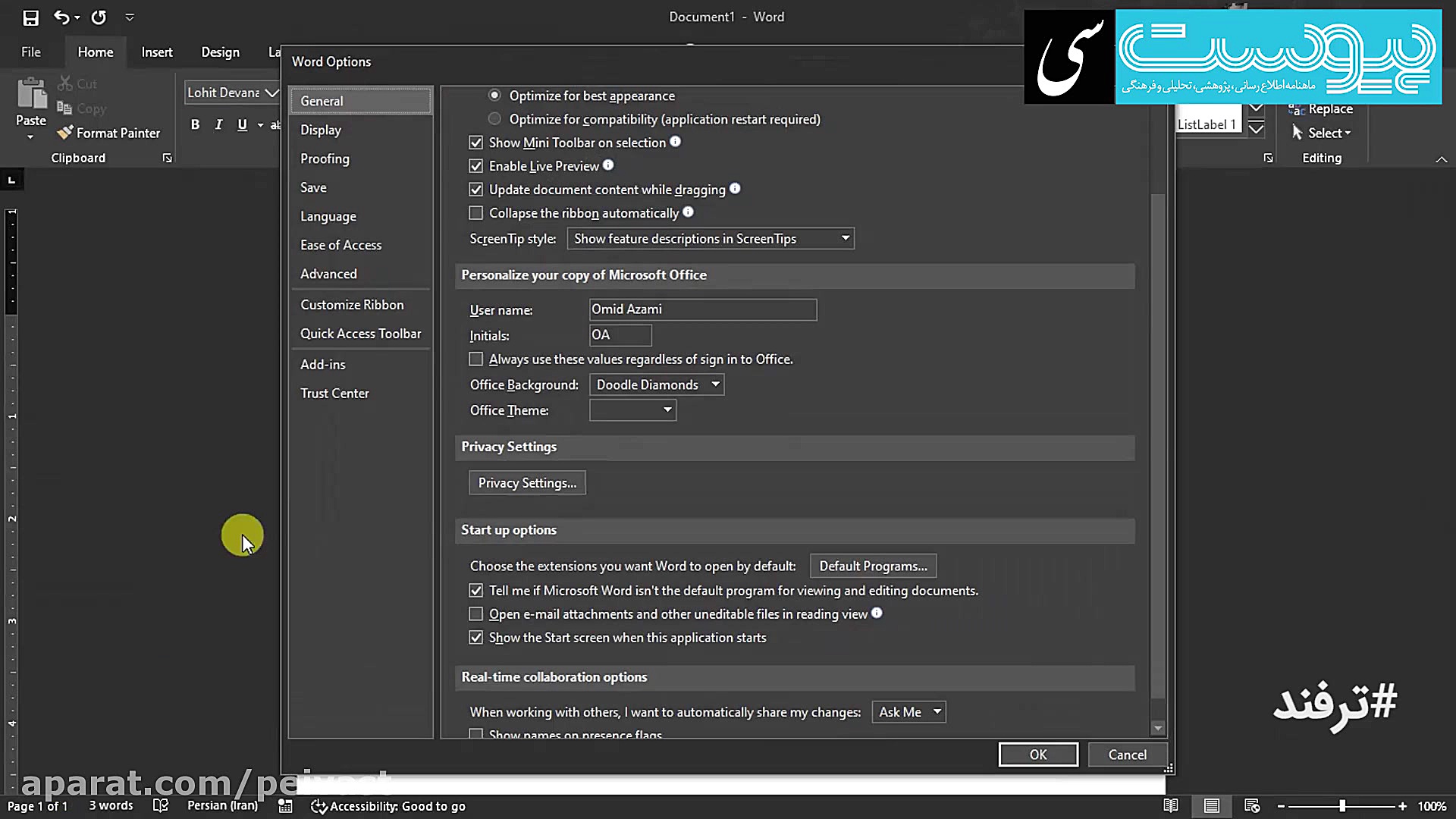Switch to the Insert ribbon tab

pos(157,52)
